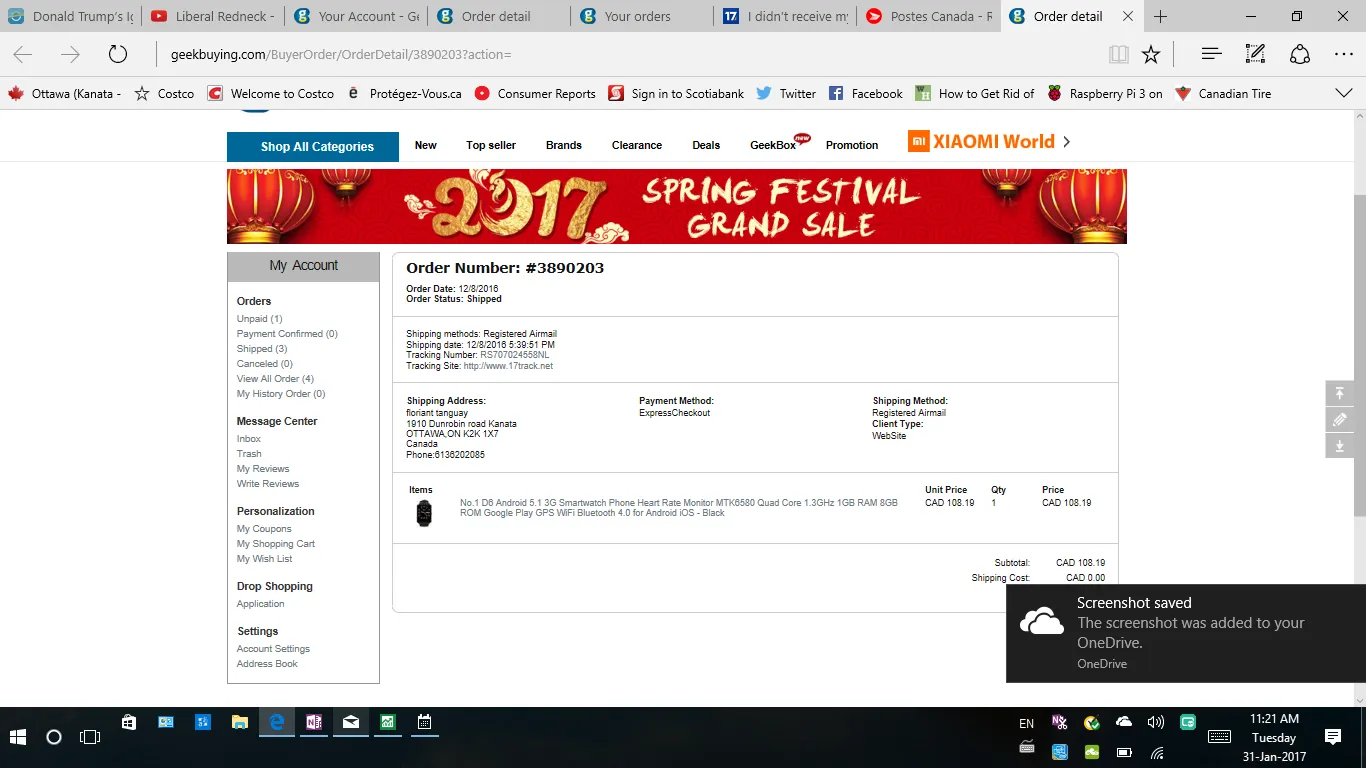Image resolution: width=1366 pixels, height=768 pixels.
Task: Go back to the previous page
Action: tap(23, 55)
